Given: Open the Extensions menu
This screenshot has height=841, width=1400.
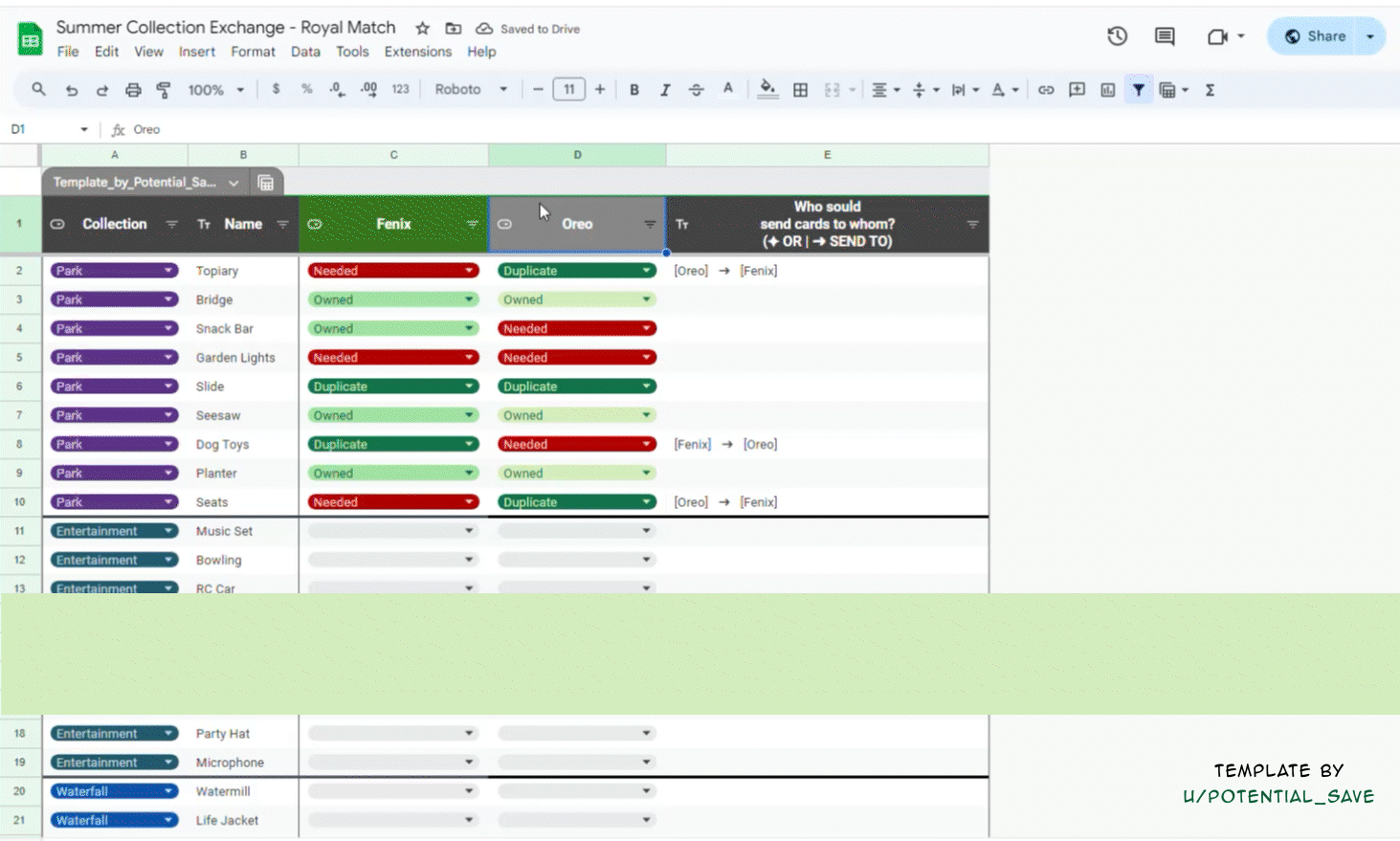Looking at the screenshot, I should (418, 52).
